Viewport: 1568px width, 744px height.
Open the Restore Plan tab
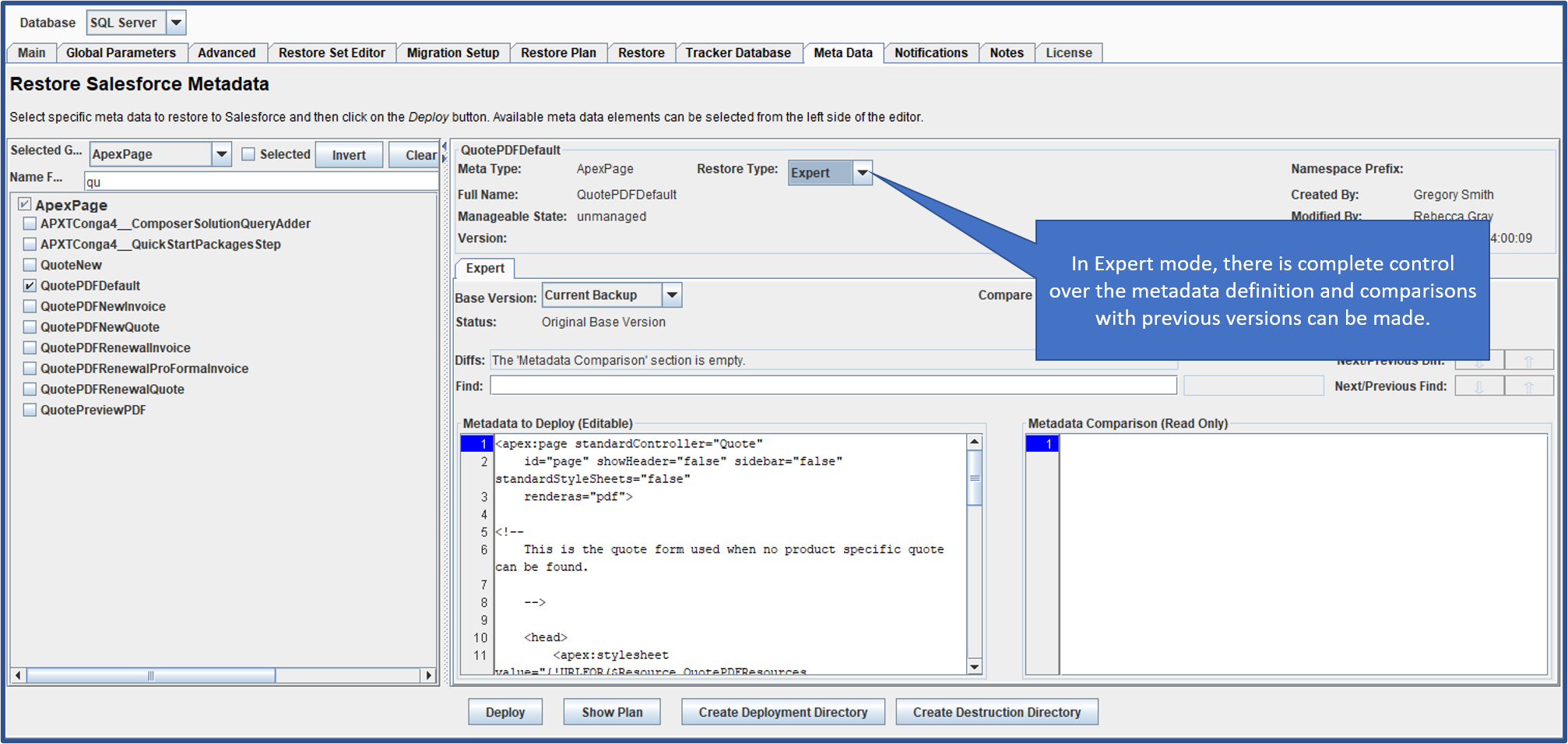coord(558,53)
